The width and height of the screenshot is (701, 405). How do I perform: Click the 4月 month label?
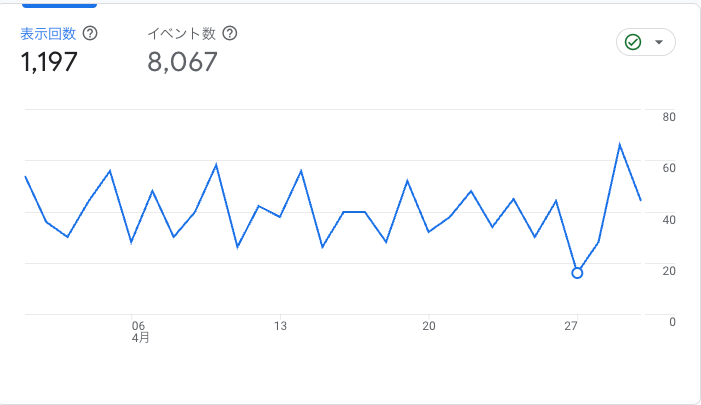140,338
